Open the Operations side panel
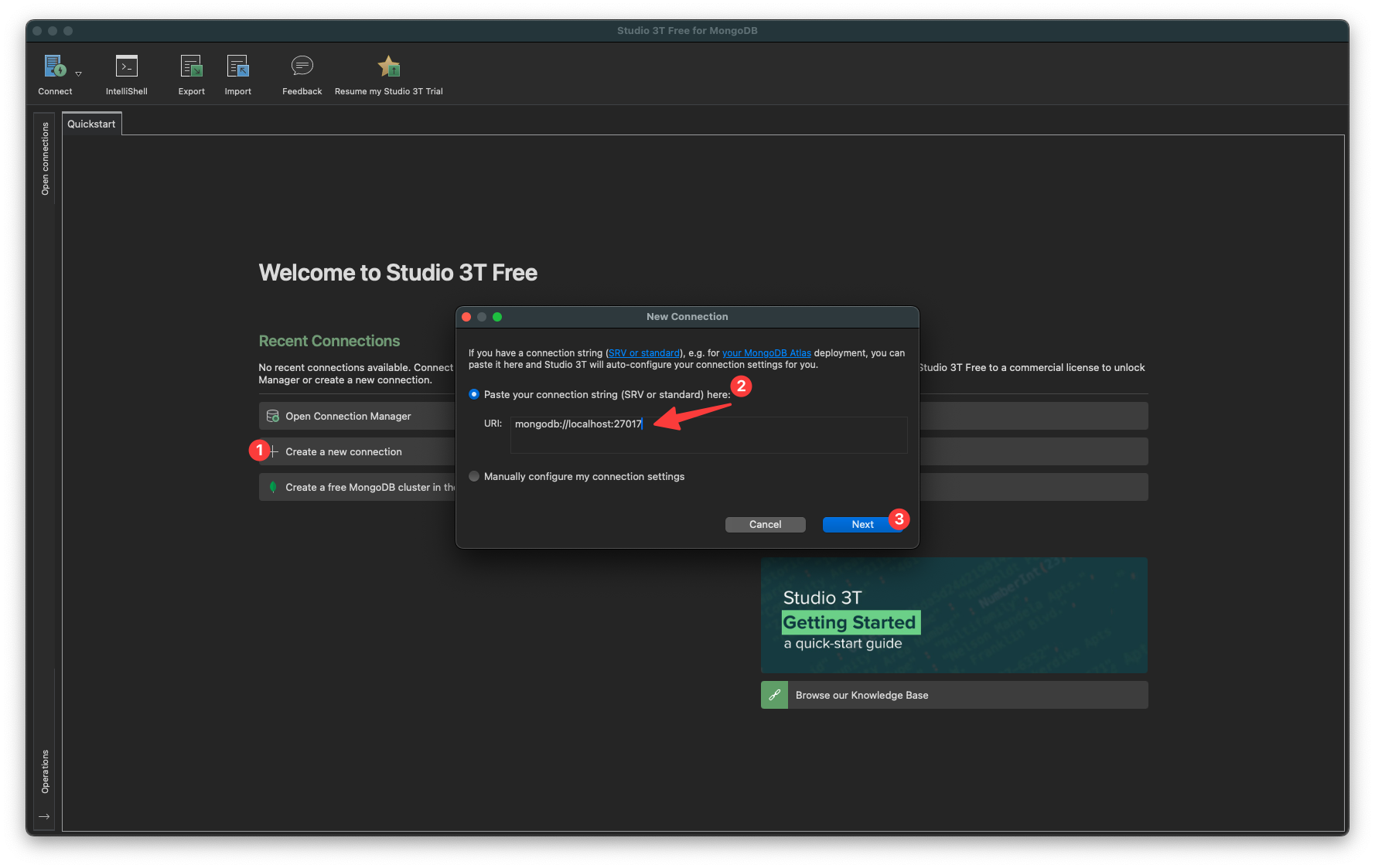 pyautogui.click(x=45, y=771)
